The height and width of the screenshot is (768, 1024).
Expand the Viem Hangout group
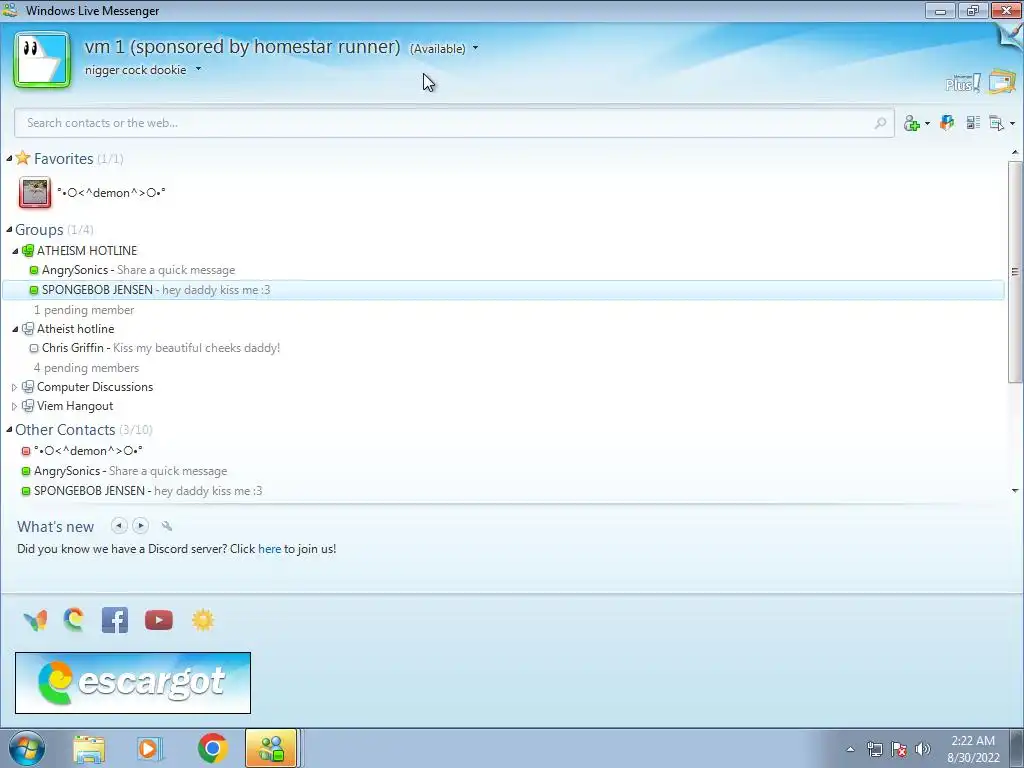tap(14, 406)
